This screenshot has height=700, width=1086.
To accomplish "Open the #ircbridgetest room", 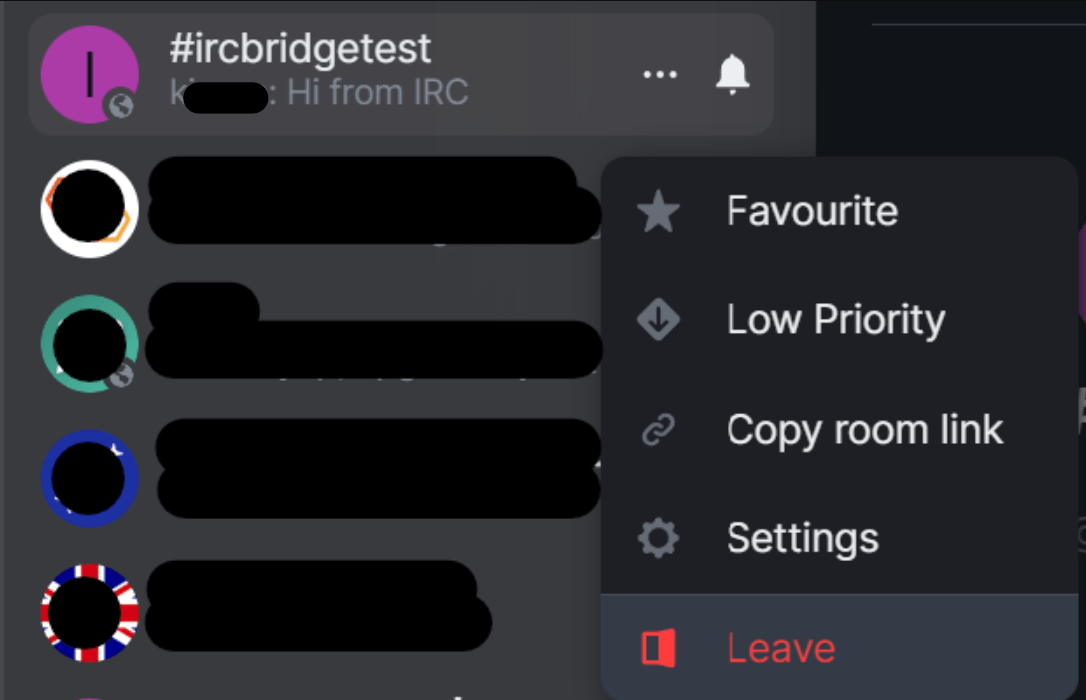I will click(401, 74).
